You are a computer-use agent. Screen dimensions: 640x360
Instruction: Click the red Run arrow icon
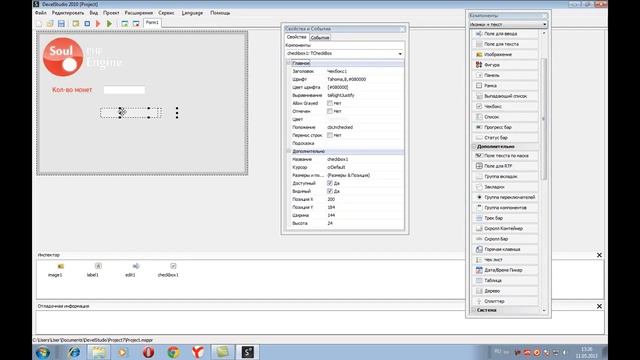click(98, 24)
